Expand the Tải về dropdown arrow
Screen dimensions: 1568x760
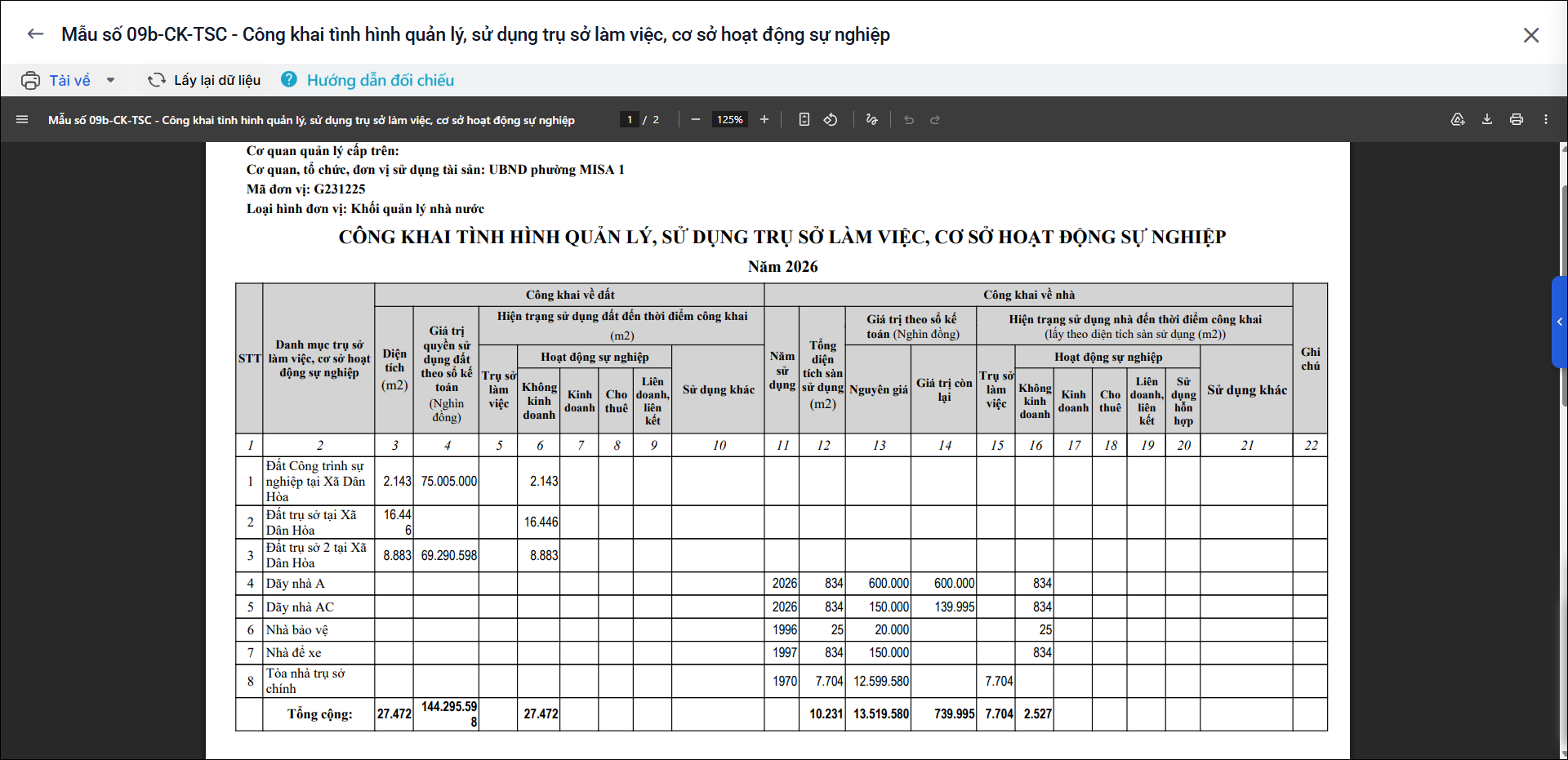pyautogui.click(x=111, y=80)
